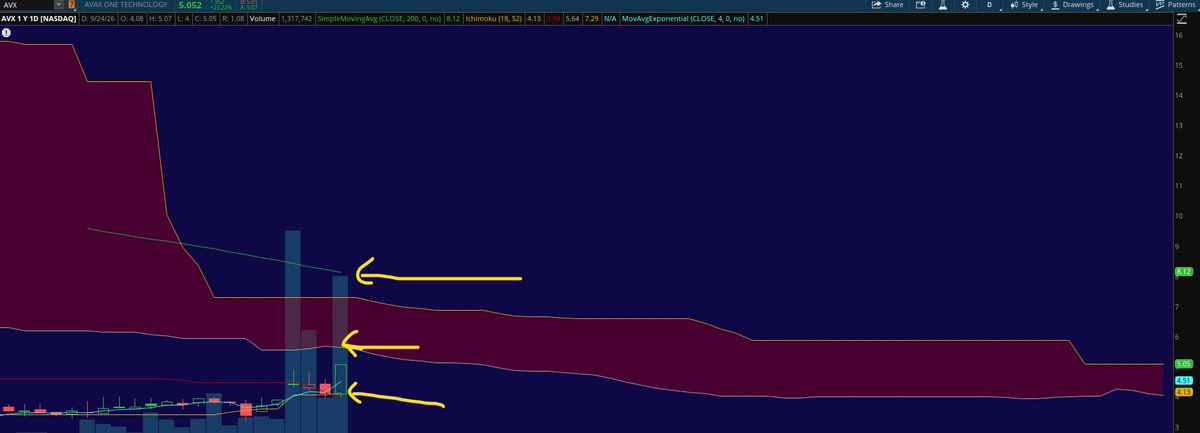Click the AVX 1 Y 1D [NASDAQ] title

38,18
